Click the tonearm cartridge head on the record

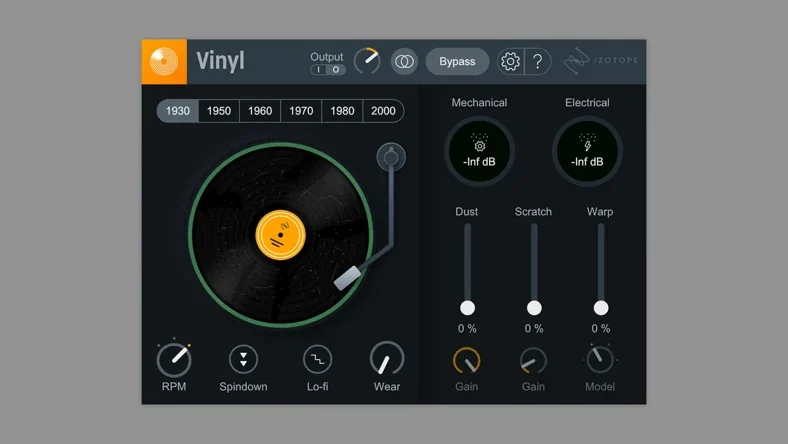point(347,278)
